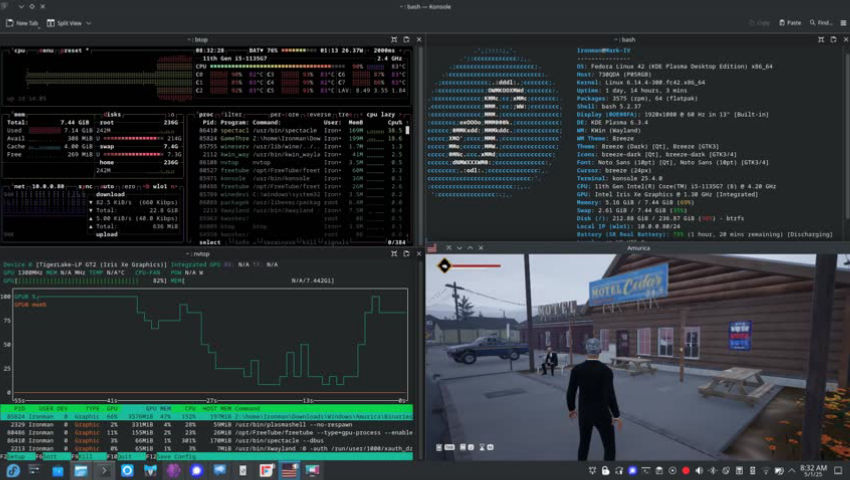Image resolution: width=850 pixels, height=480 pixels.
Task: Click the Peek at Desktop panel icon
Action: click(839, 471)
